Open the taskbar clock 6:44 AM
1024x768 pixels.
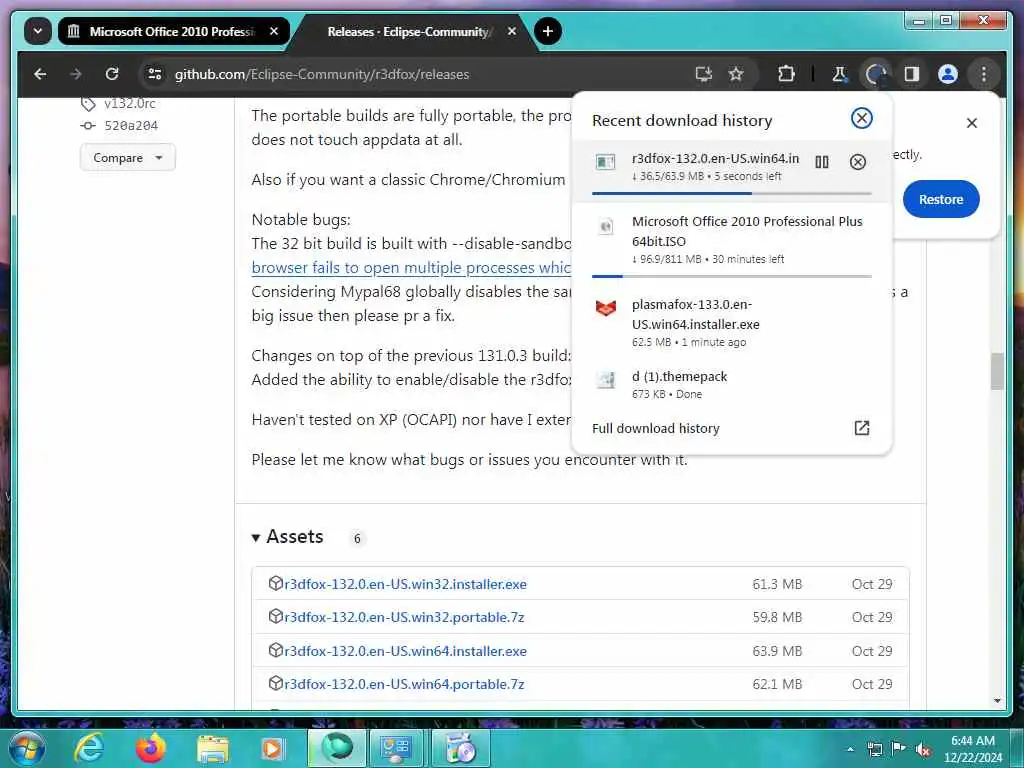point(973,748)
